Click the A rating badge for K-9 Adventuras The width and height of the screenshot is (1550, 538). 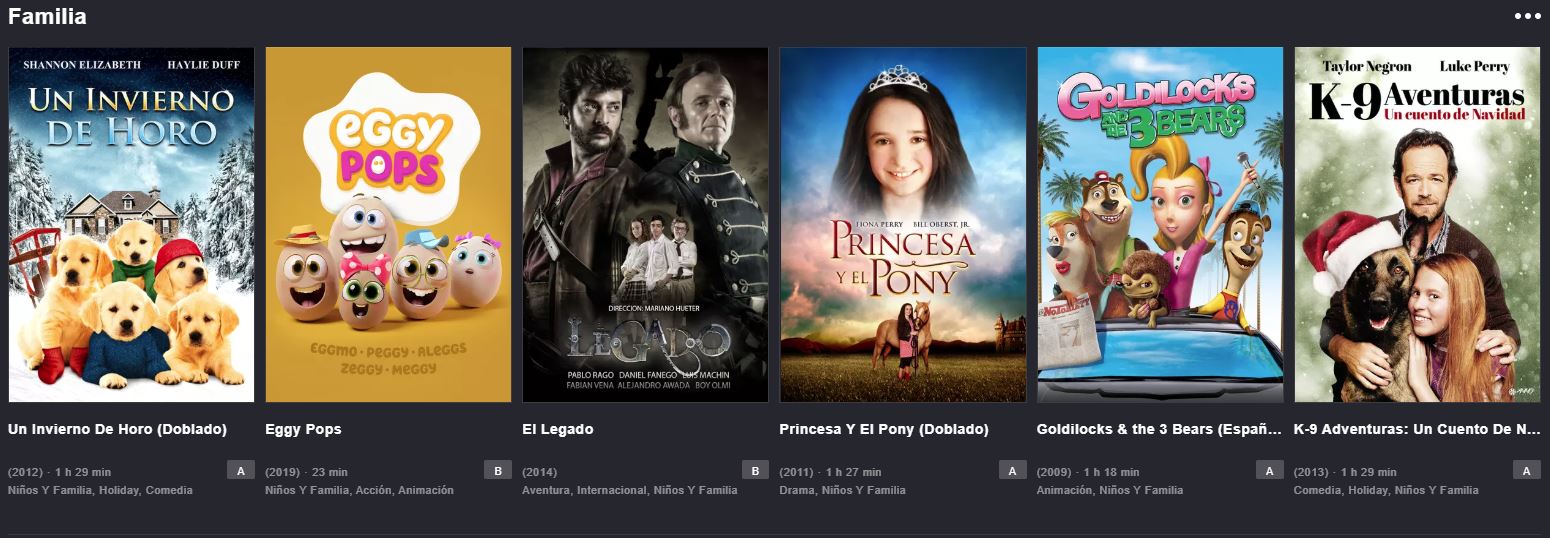click(x=1527, y=470)
